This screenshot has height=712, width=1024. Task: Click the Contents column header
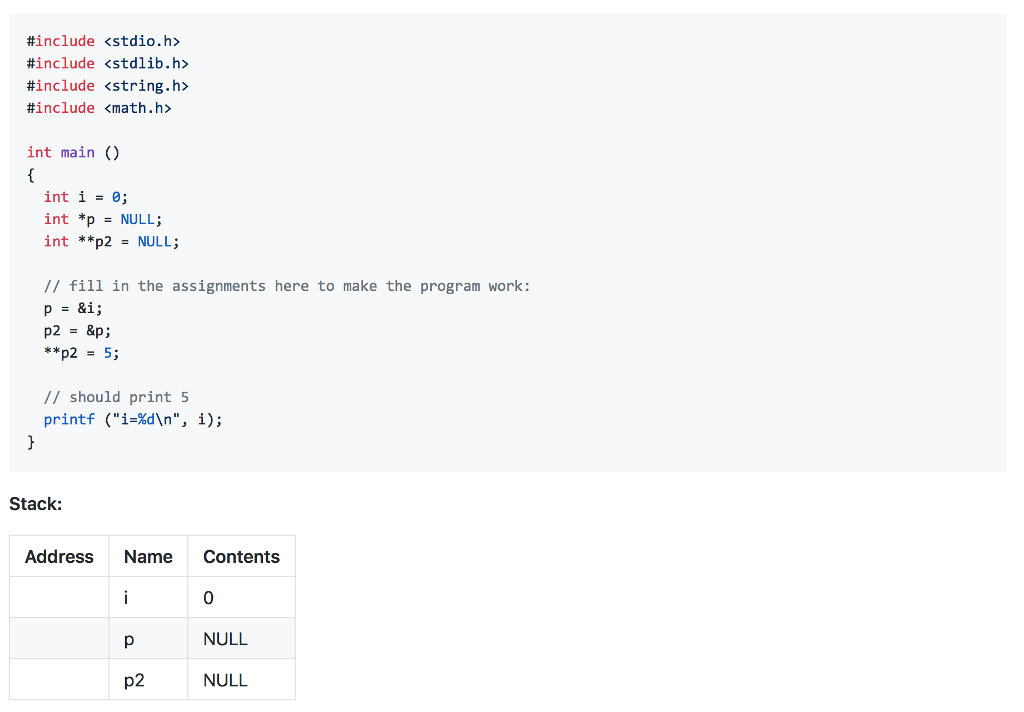(x=240, y=556)
